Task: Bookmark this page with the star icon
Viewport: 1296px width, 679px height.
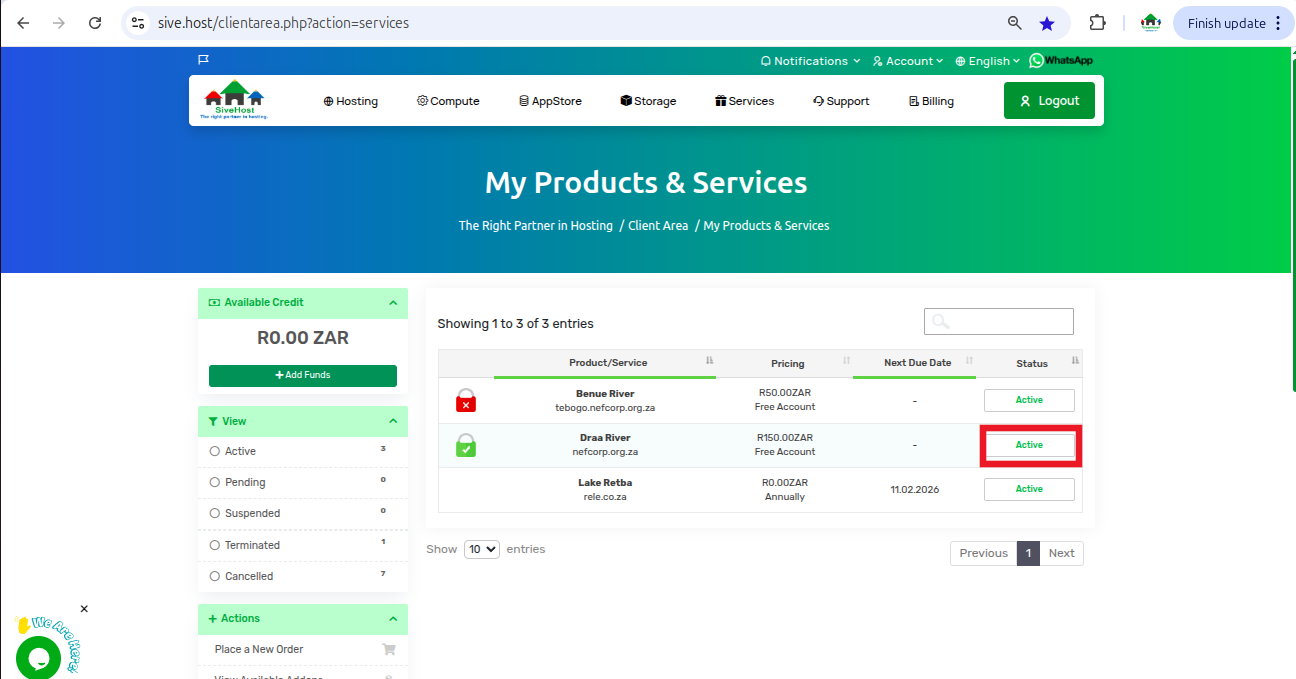Action: click(x=1046, y=23)
